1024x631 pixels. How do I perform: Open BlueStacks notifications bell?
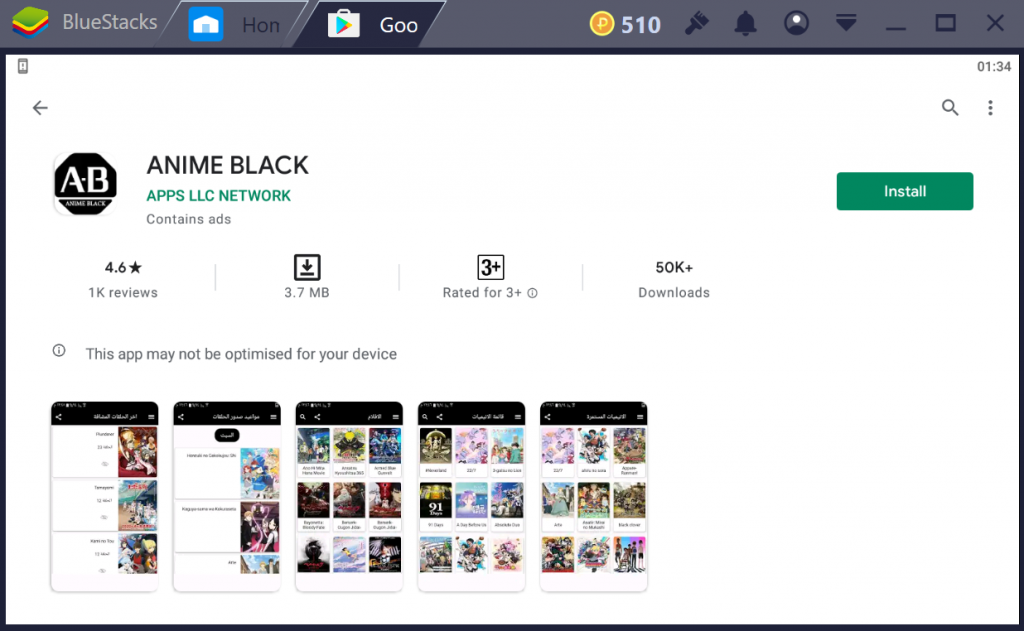click(745, 24)
